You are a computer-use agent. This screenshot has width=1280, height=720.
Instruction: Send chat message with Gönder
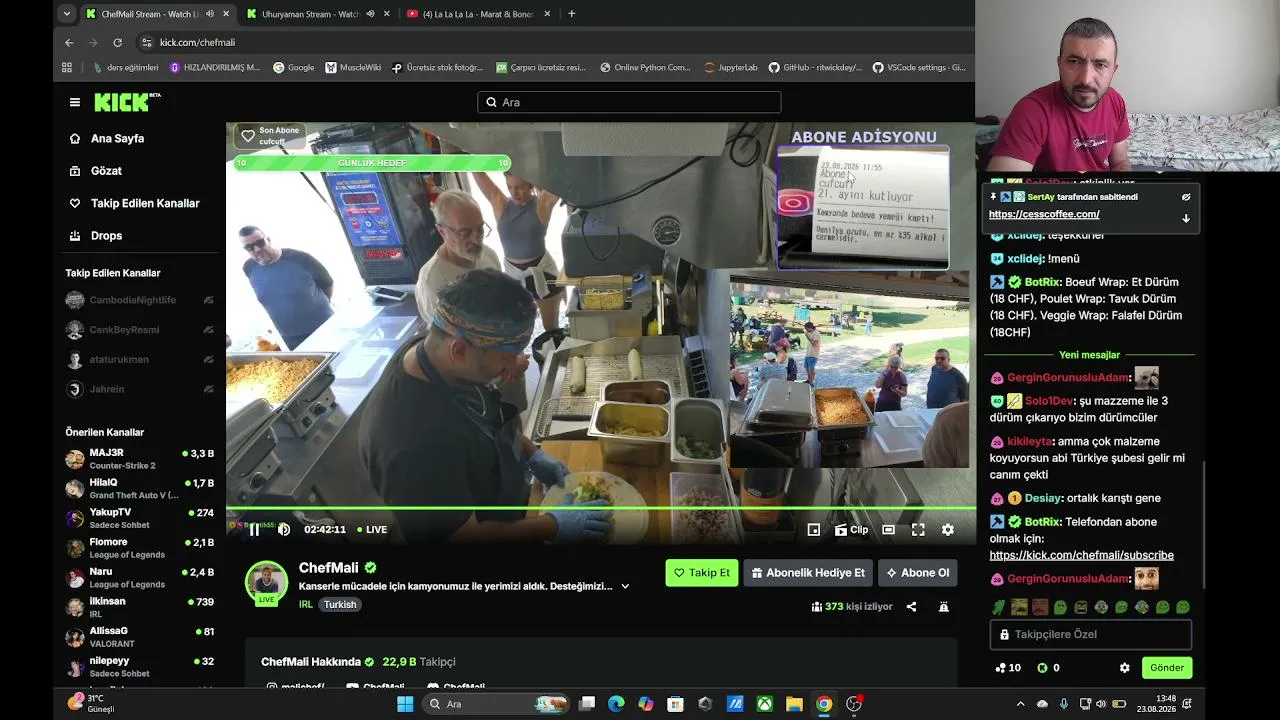(x=1167, y=668)
